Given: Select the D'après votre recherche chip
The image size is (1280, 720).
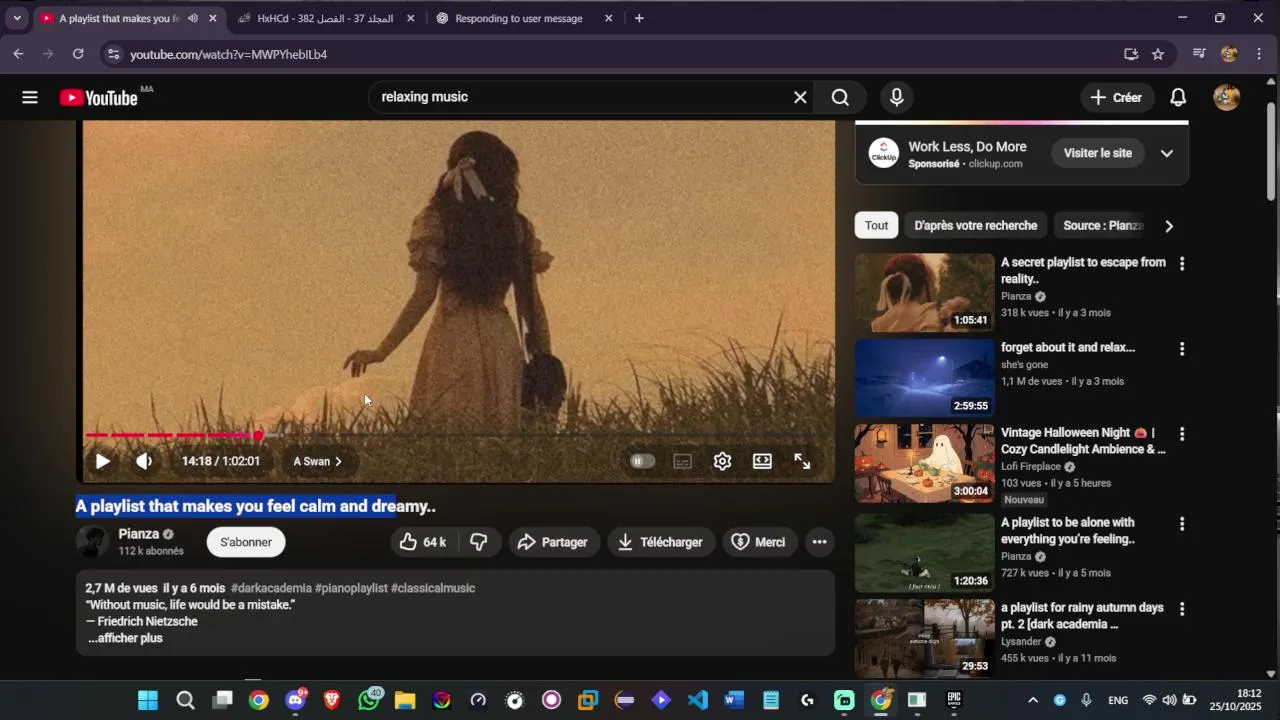Looking at the screenshot, I should (x=975, y=225).
